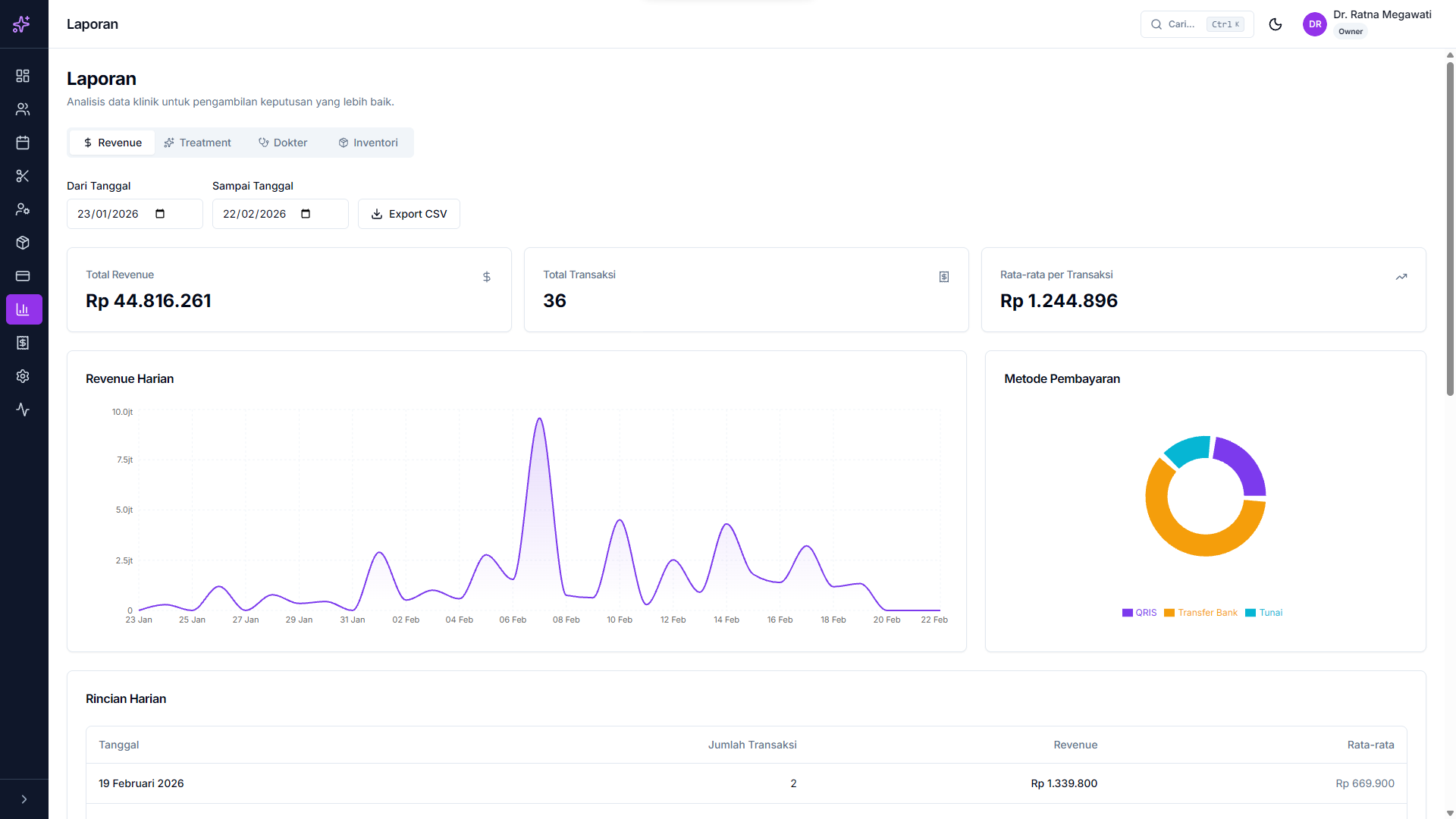
Task: Click the orange Transfer Bank legend swatch
Action: tap(1169, 613)
